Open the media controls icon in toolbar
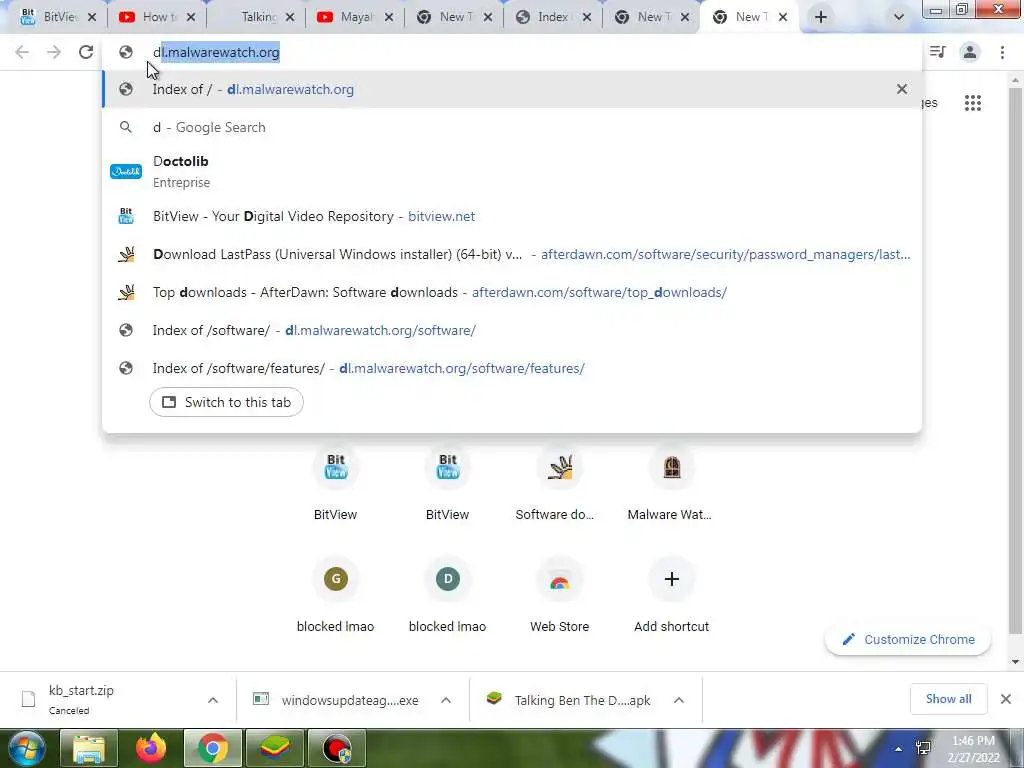The width and height of the screenshot is (1024, 768). tap(938, 52)
